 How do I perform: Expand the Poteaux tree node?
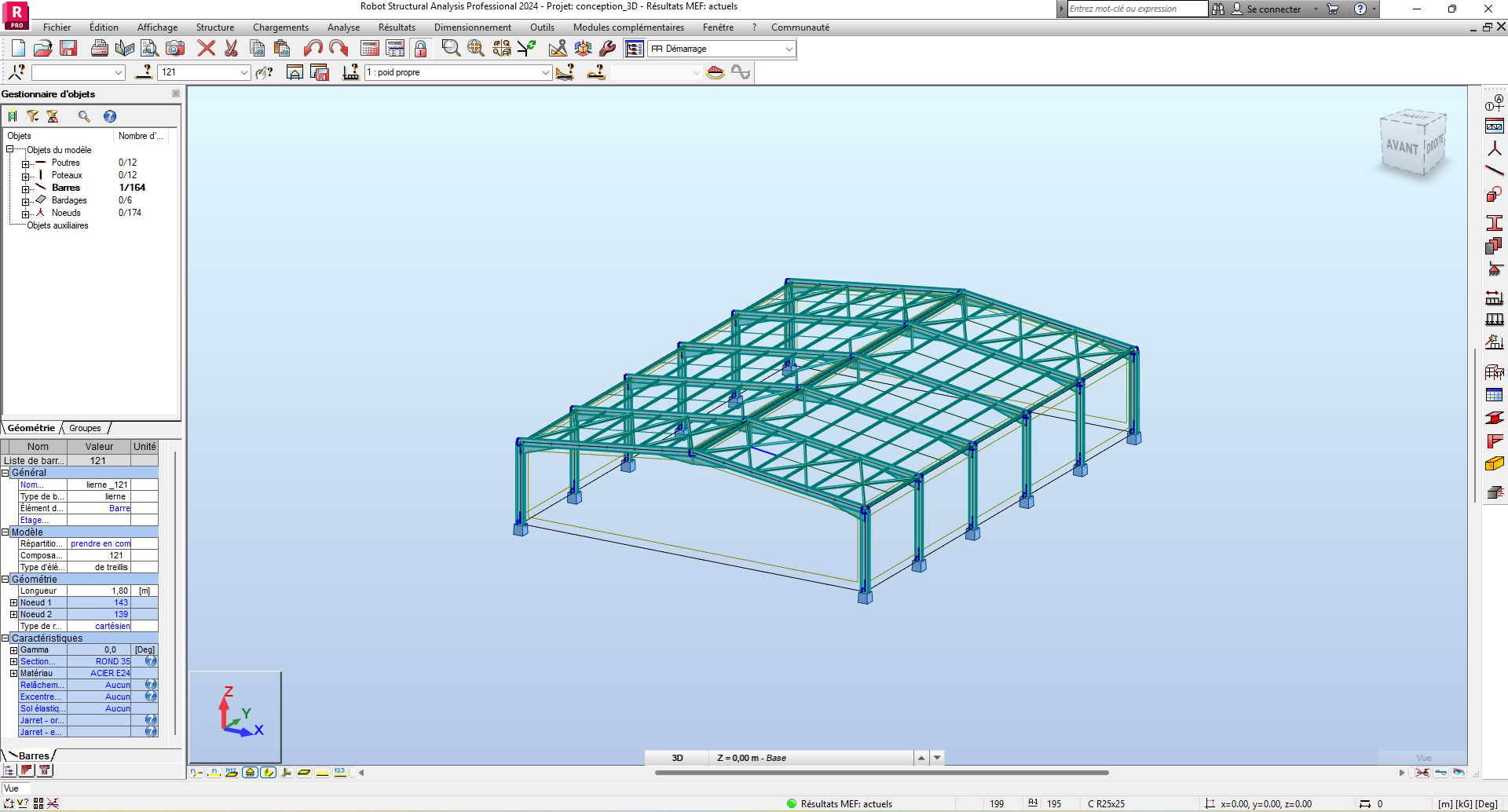click(25, 176)
